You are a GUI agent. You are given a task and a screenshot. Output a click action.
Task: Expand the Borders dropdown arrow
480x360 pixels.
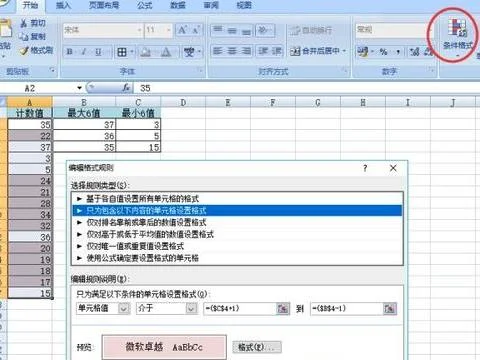tap(132, 52)
